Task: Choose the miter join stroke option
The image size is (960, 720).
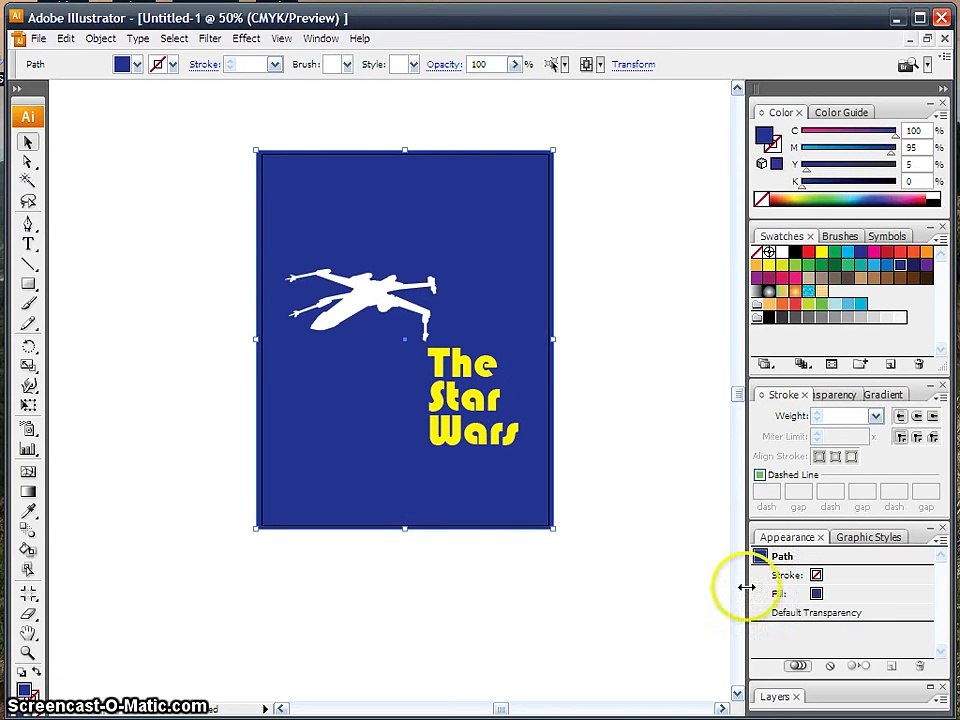Action: coord(901,437)
